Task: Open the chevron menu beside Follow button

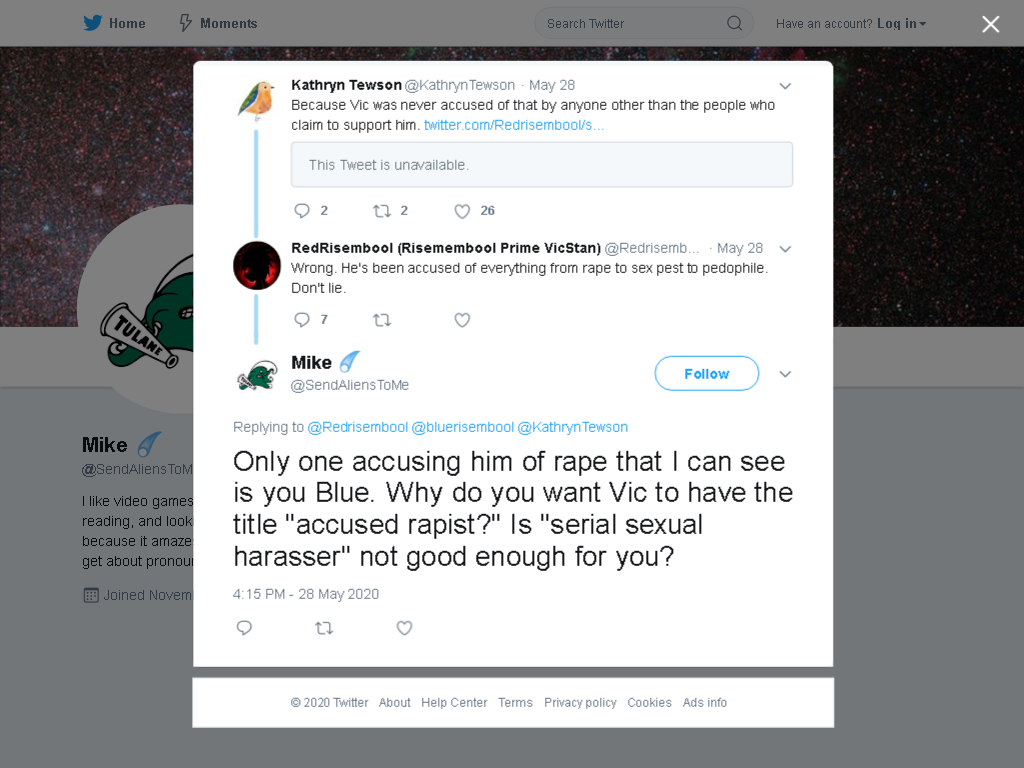Action: tap(785, 374)
